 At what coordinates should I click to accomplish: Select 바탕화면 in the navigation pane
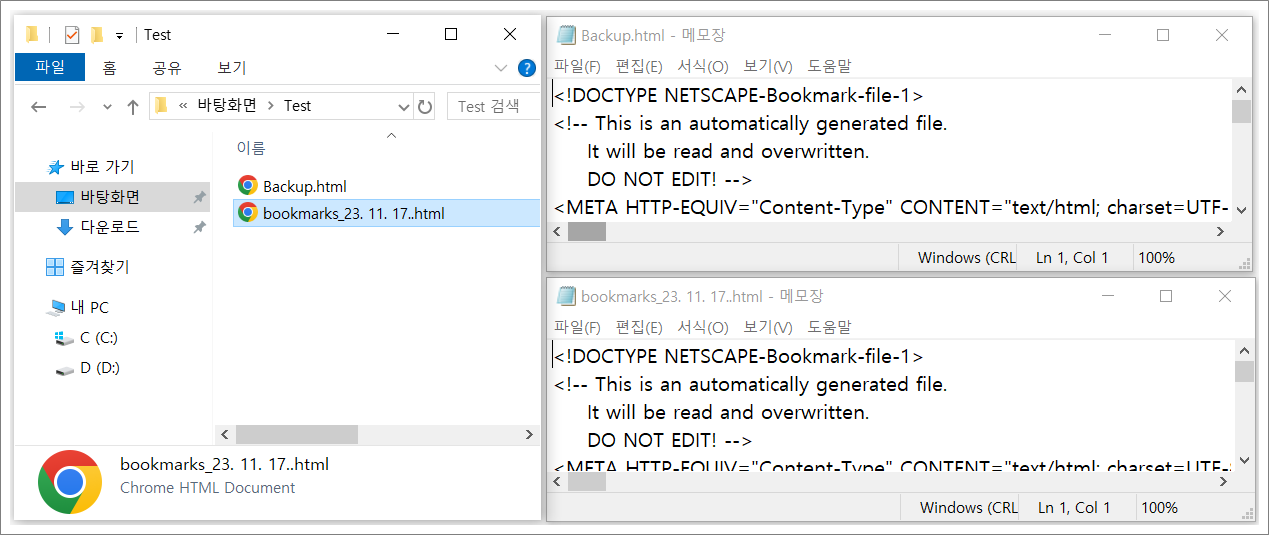(x=110, y=197)
